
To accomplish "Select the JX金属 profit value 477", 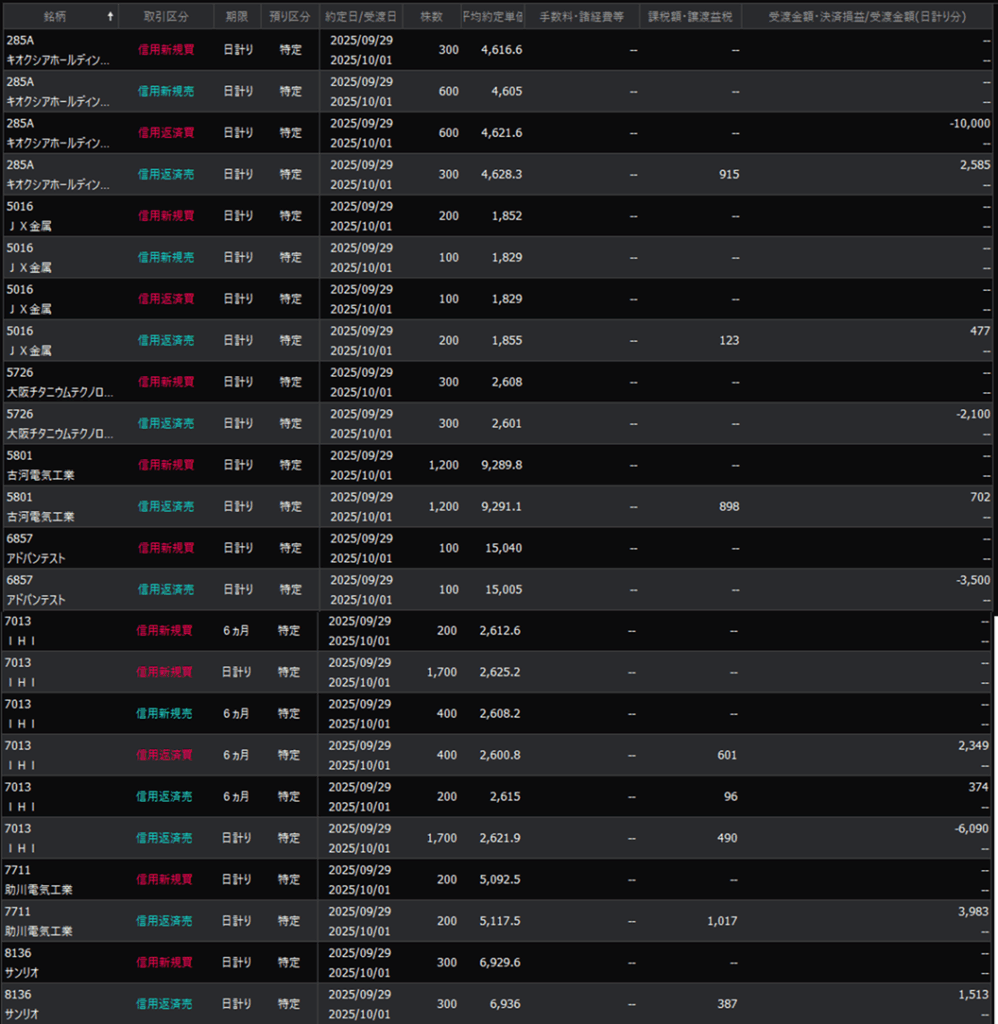I will pyautogui.click(x=979, y=330).
